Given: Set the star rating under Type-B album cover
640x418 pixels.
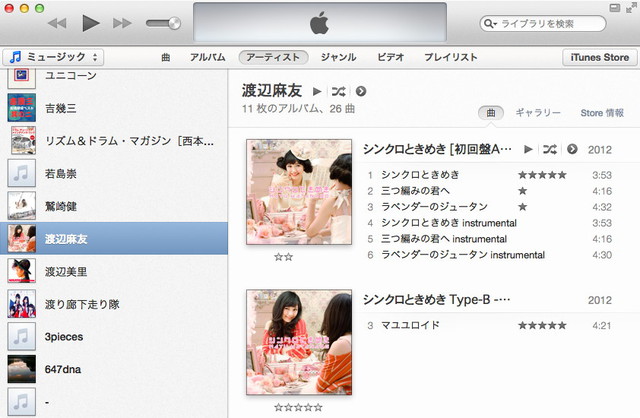Looking at the screenshot, I should click(x=298, y=407).
